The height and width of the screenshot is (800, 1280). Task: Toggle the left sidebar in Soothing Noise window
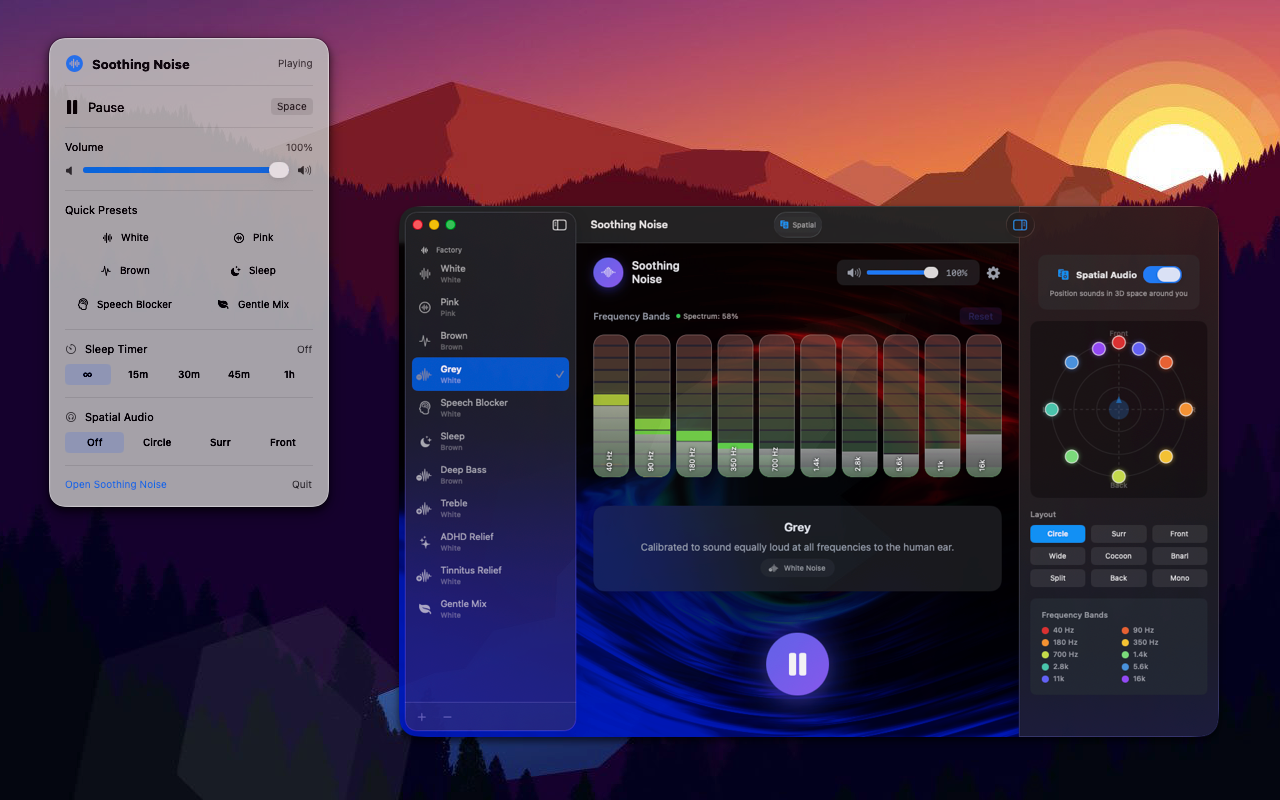[x=560, y=225]
